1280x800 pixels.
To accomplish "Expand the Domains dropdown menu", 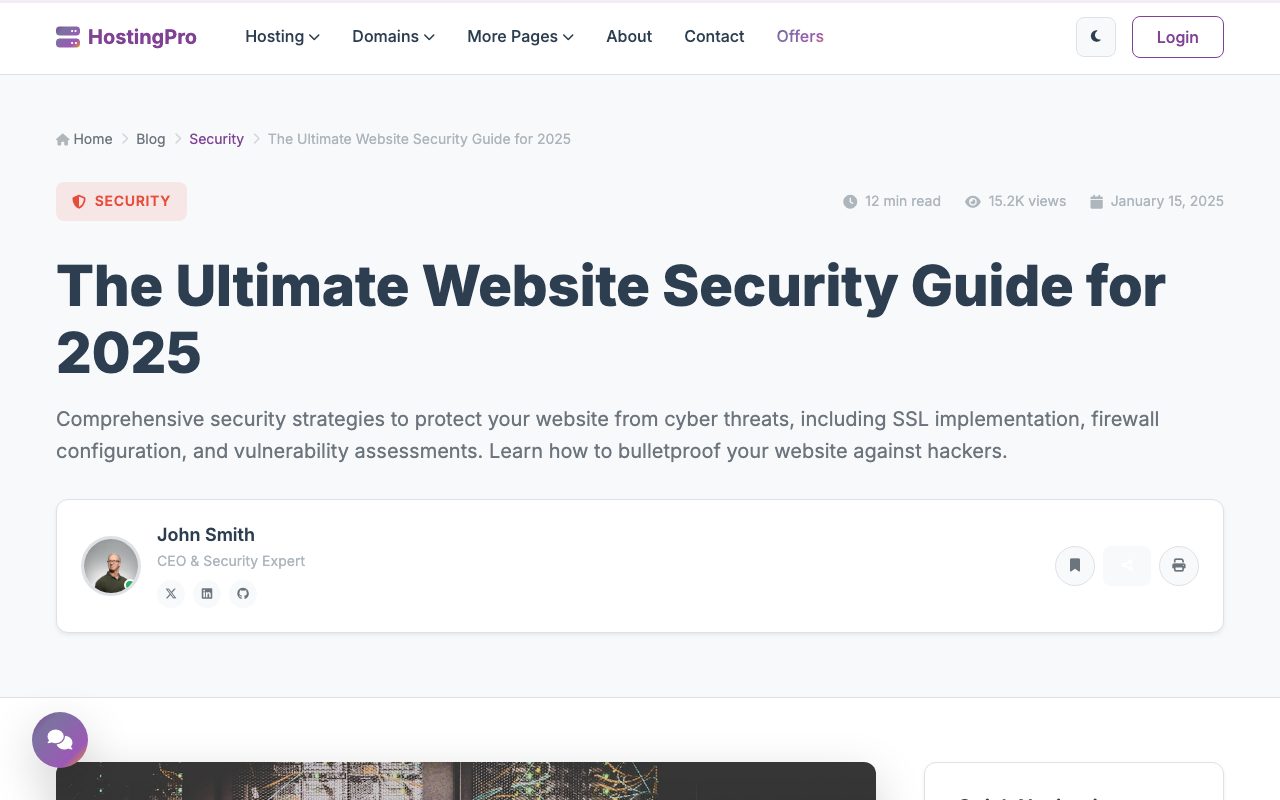I will click(x=393, y=37).
